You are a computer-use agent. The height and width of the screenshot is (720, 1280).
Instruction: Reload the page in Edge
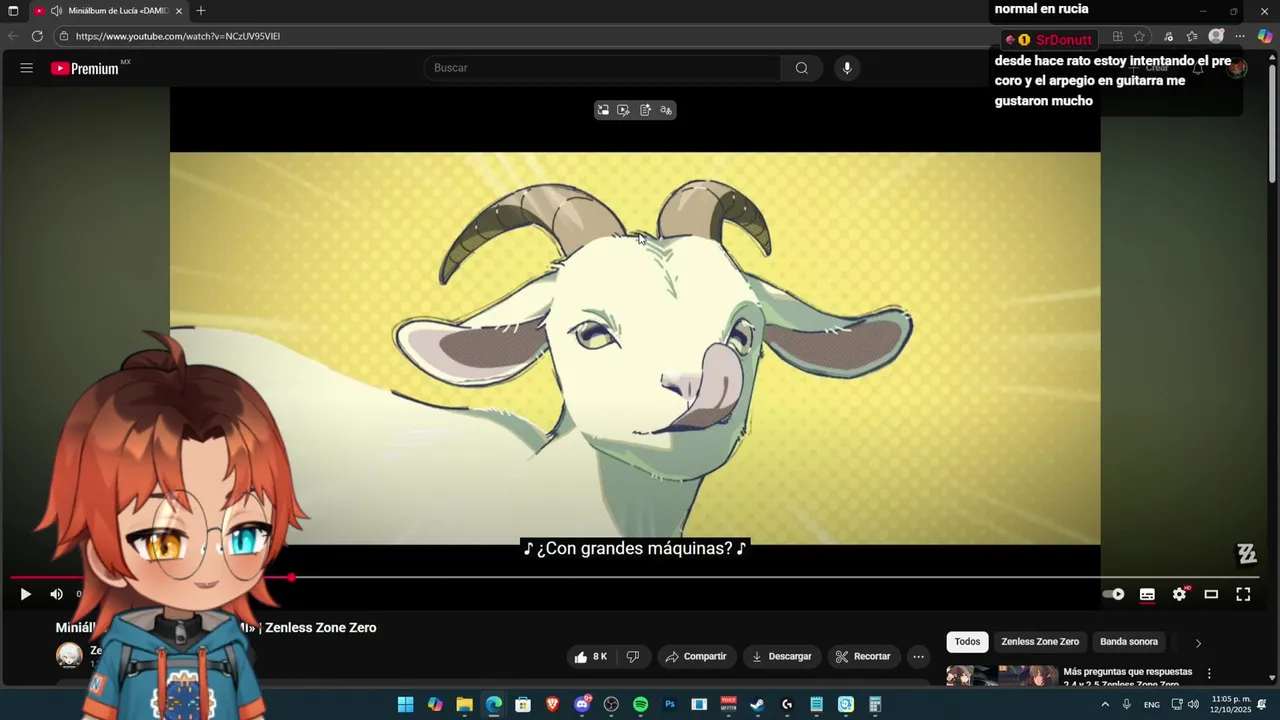point(37,36)
